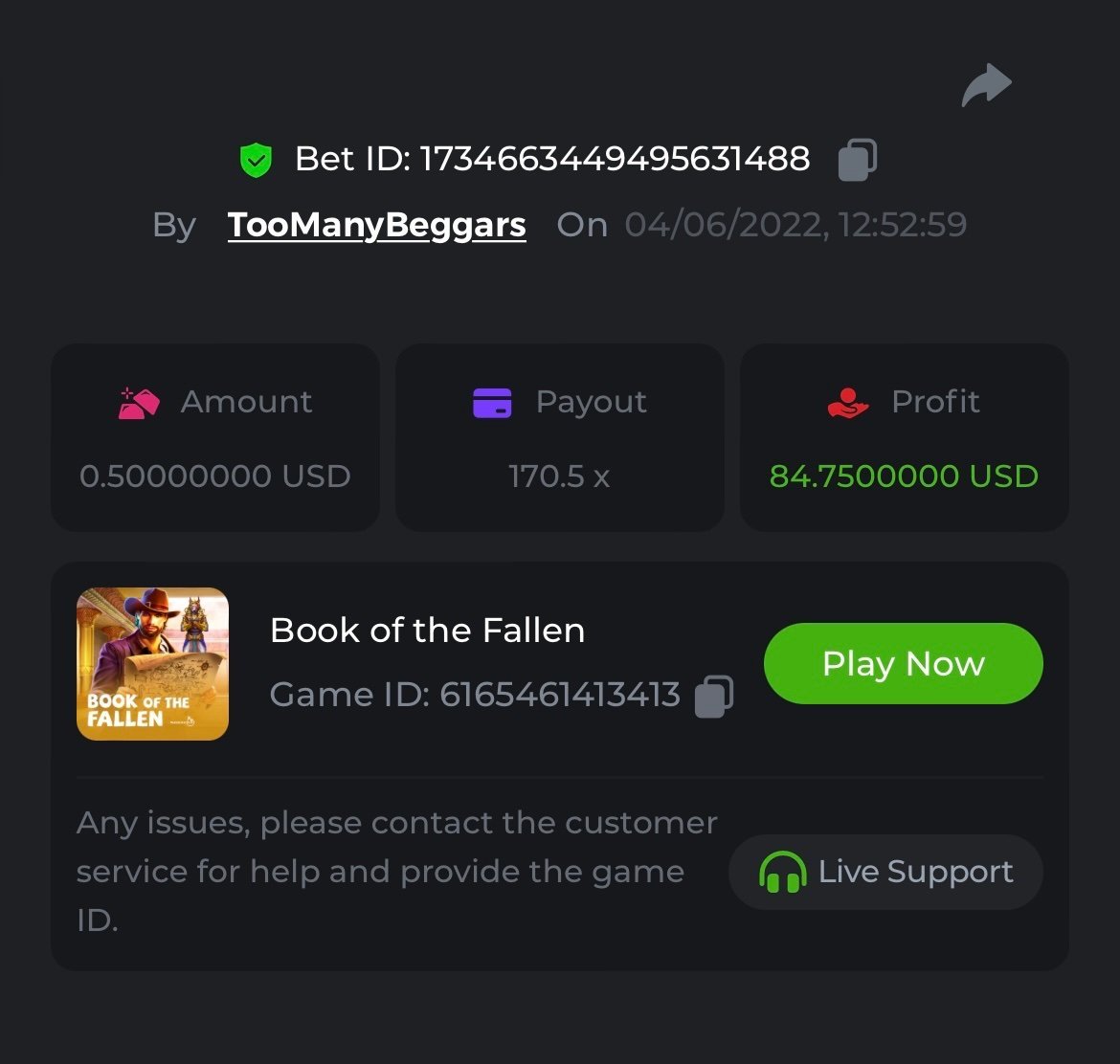Image resolution: width=1120 pixels, height=1064 pixels.
Task: Copy the Game ID with copy icon
Action: (713, 696)
